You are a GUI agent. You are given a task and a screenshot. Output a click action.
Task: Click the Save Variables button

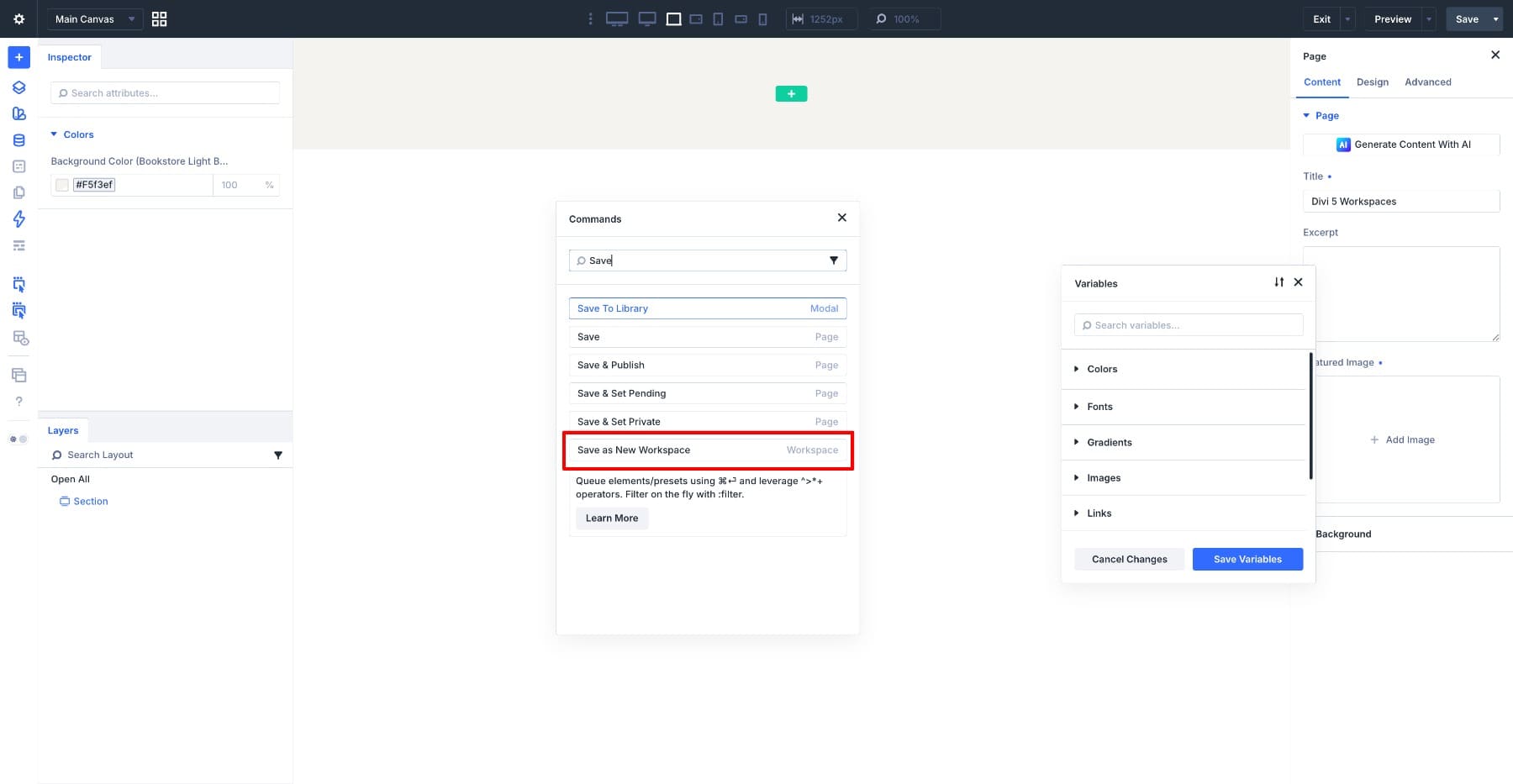tap(1247, 560)
